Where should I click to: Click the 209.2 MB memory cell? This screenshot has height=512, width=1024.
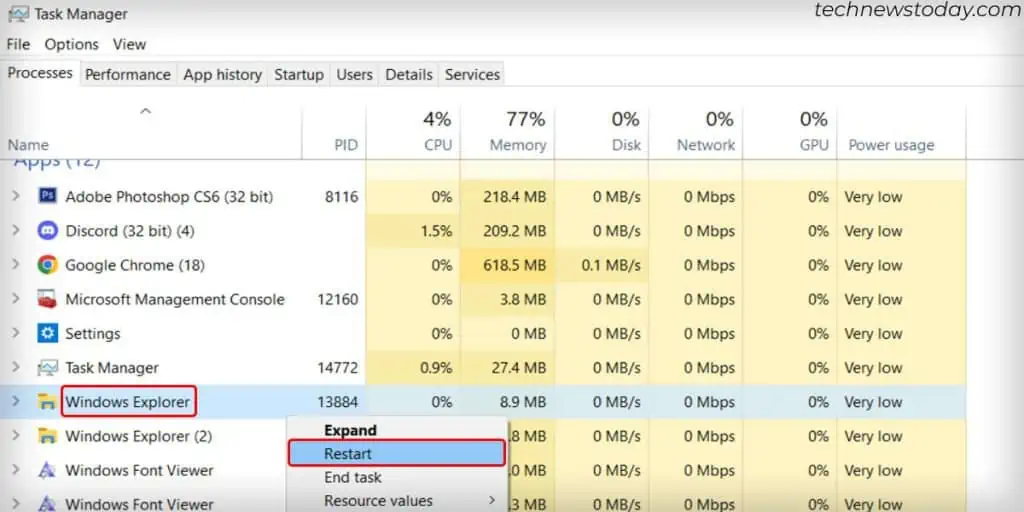(x=507, y=231)
